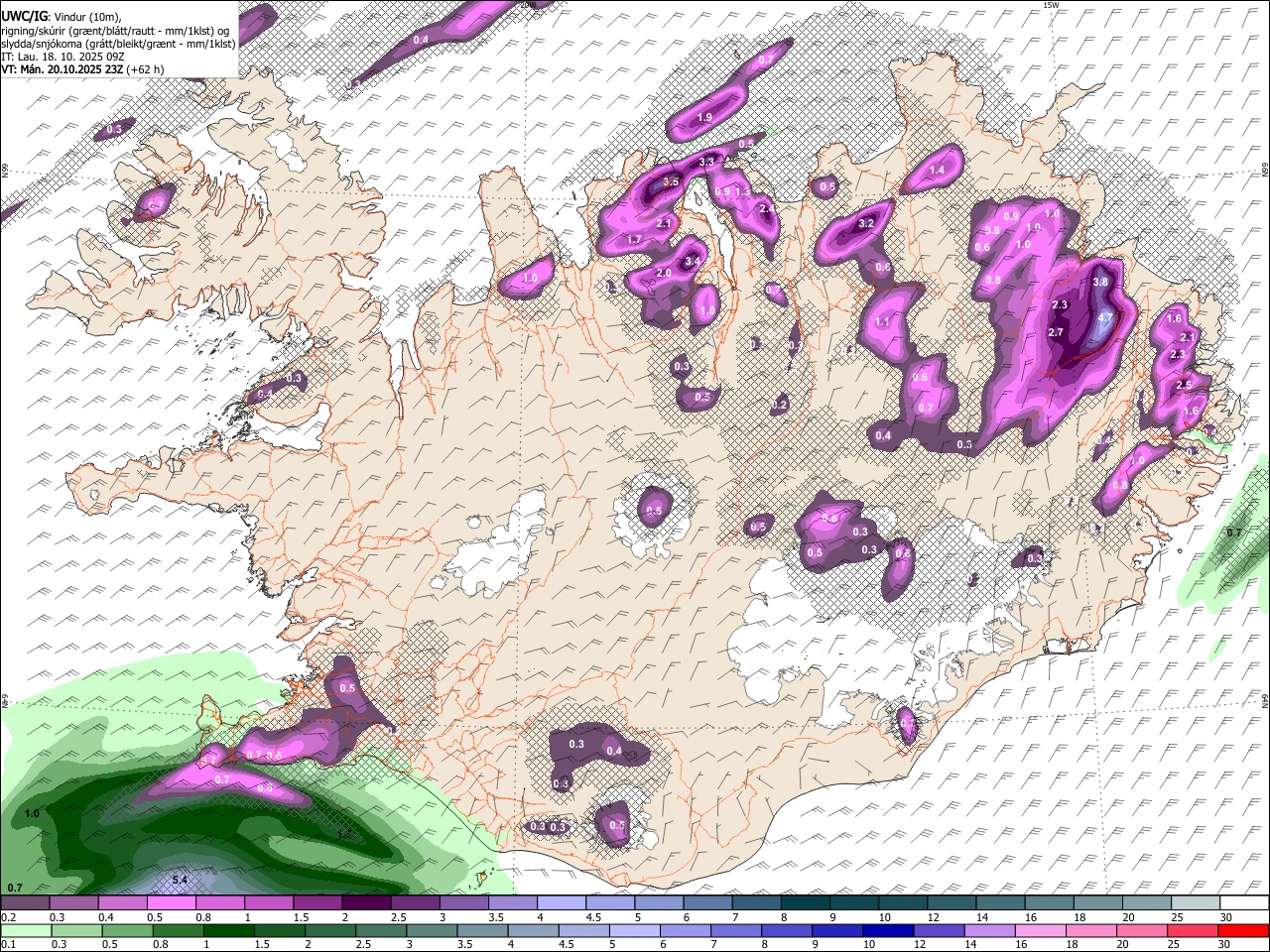Click the 3.2 value on the map
The width and height of the screenshot is (1270, 952).
(865, 223)
